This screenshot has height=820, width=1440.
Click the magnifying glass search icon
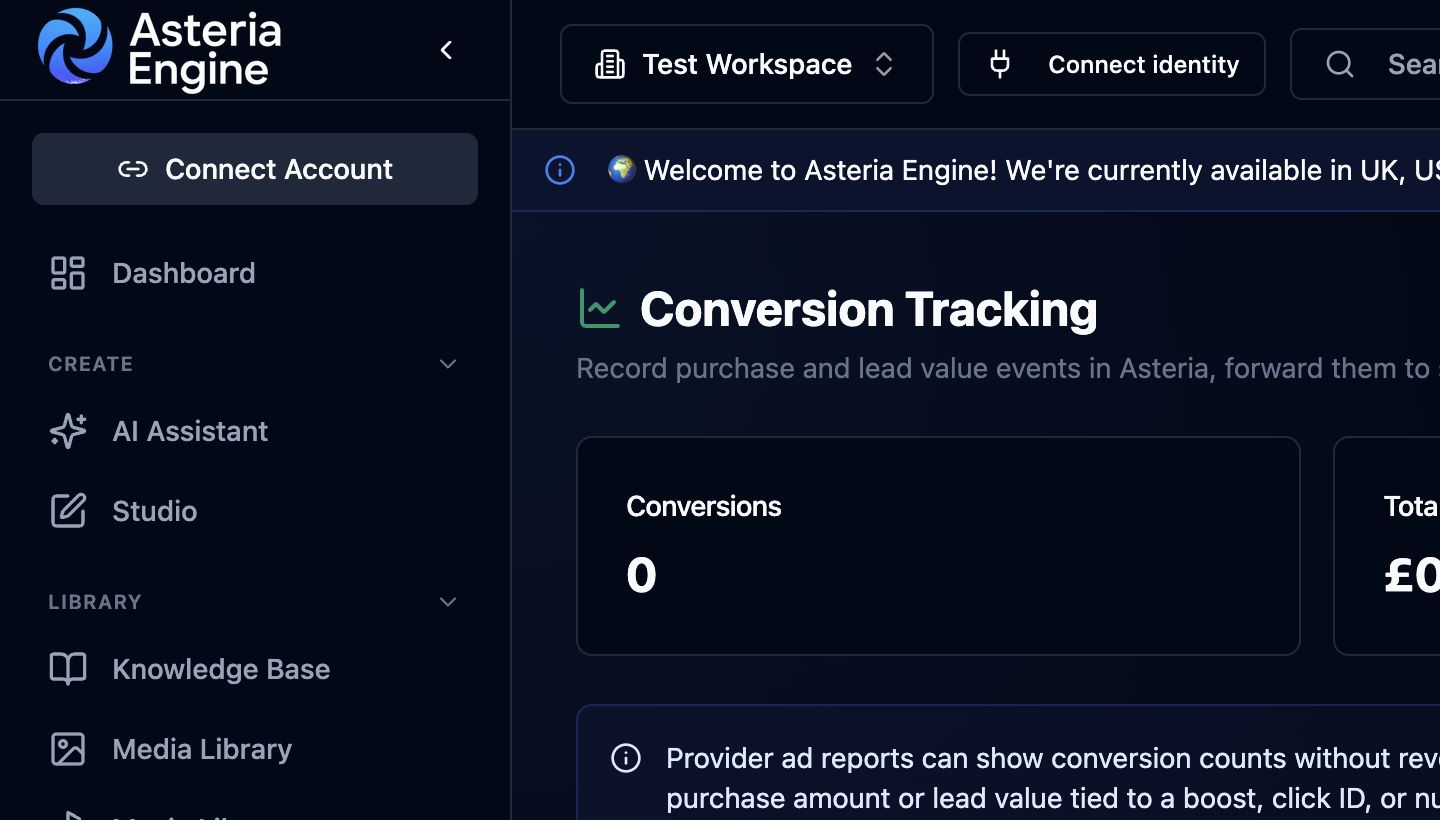1340,65
